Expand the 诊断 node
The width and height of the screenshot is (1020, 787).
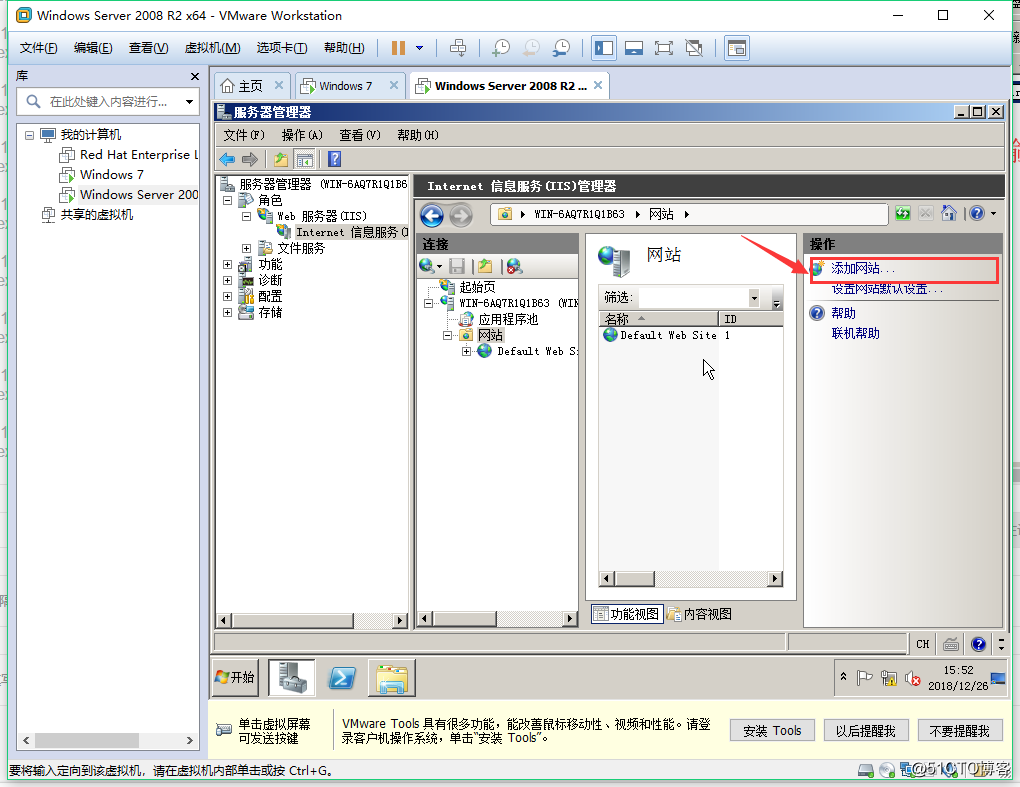228,280
